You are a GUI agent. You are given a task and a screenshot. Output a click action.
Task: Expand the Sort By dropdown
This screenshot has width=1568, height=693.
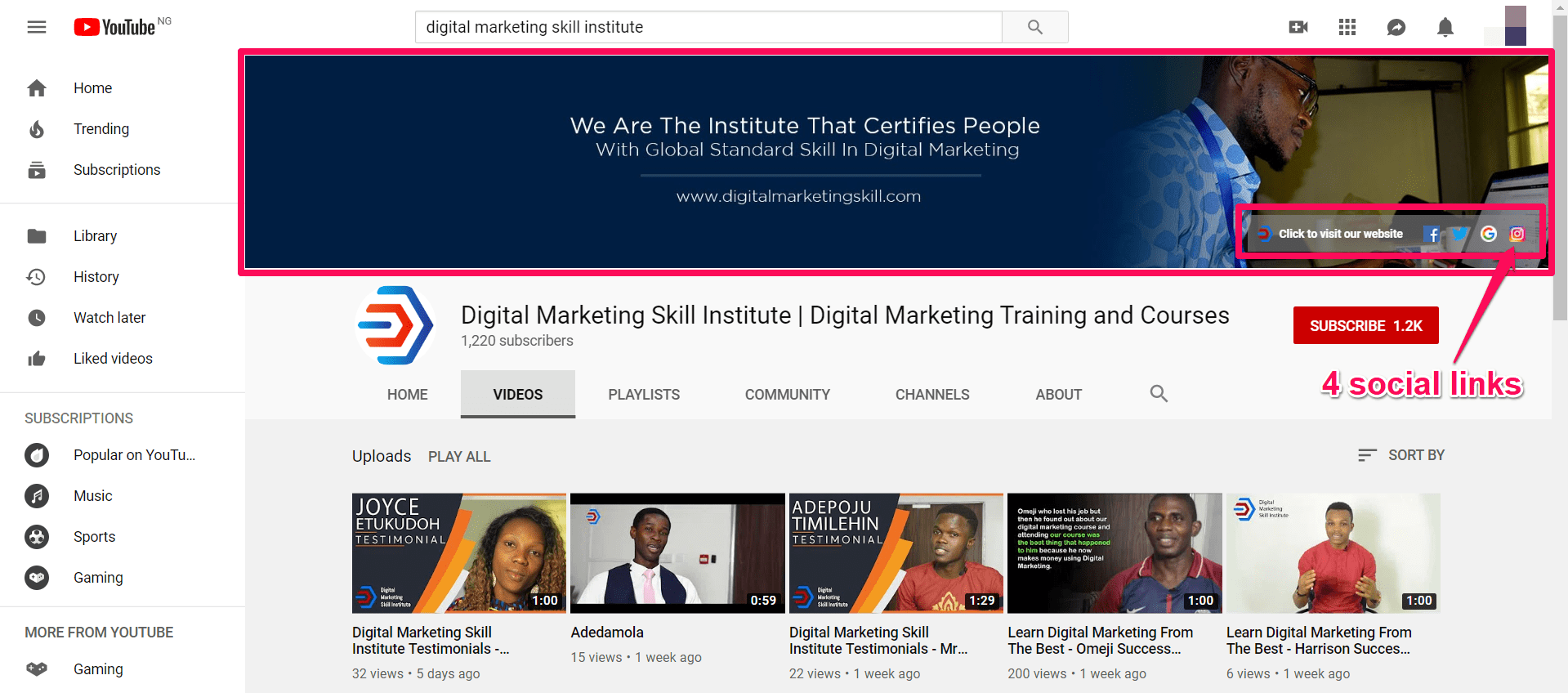(1401, 455)
